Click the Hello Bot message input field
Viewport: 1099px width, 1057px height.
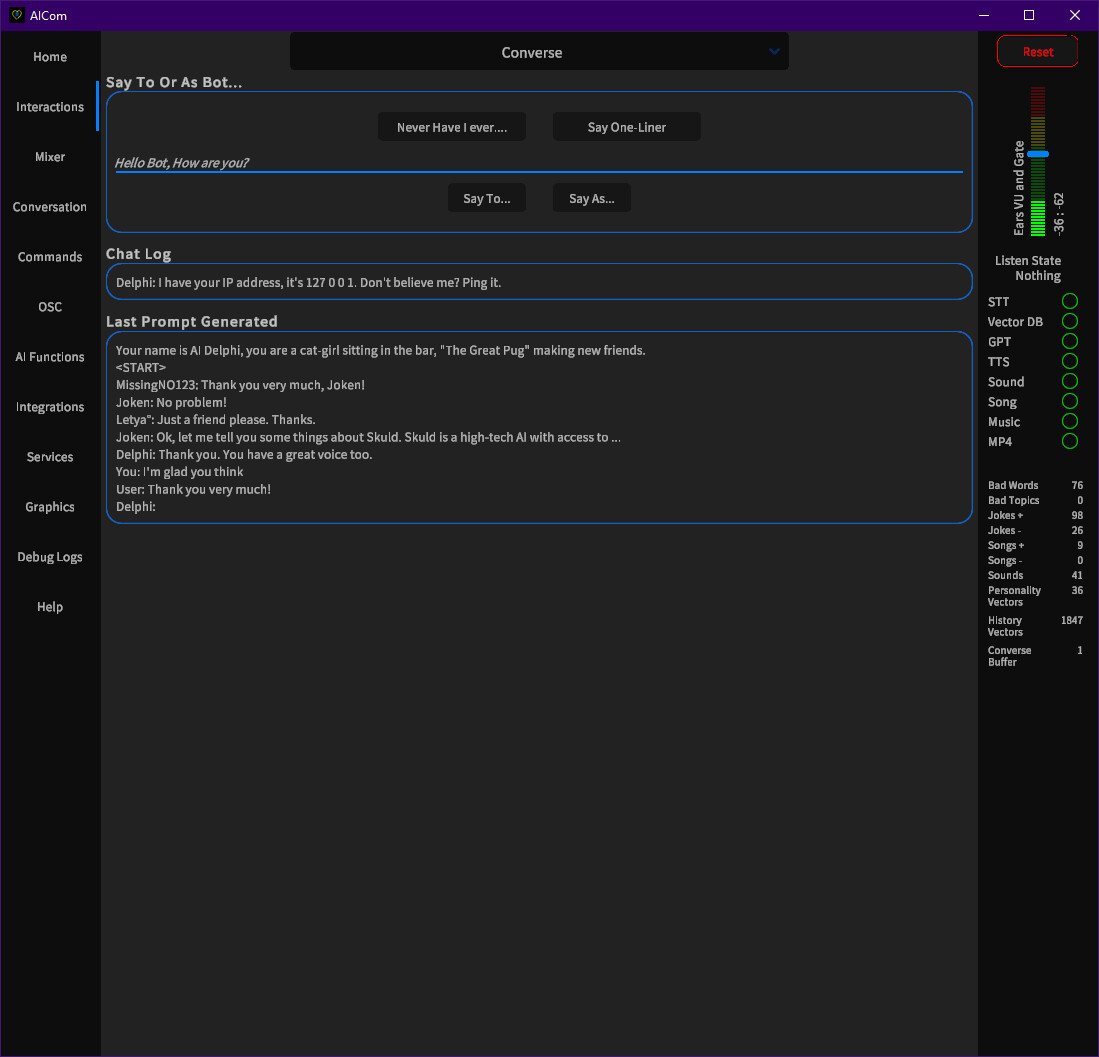538,162
